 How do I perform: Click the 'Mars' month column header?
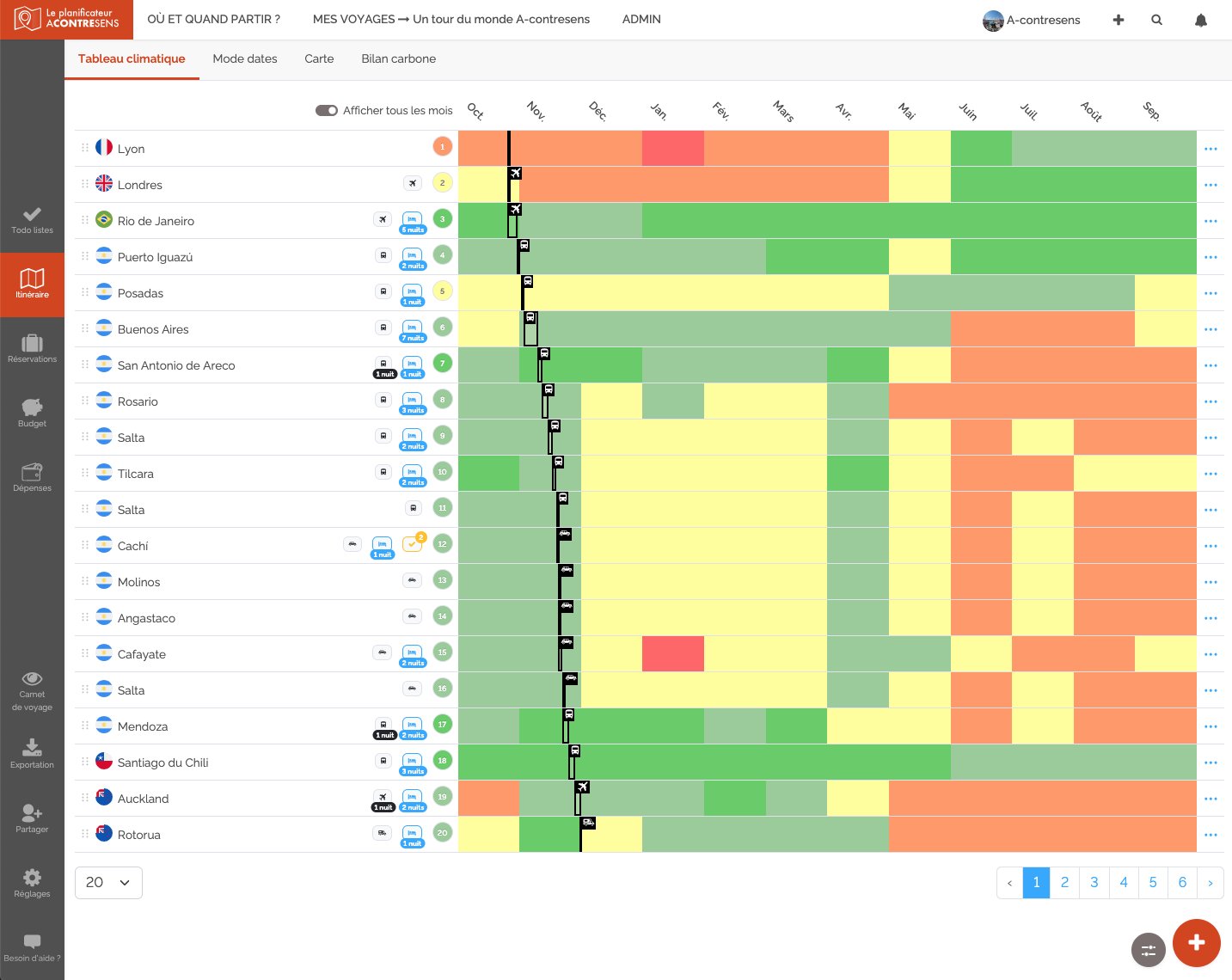(783, 111)
